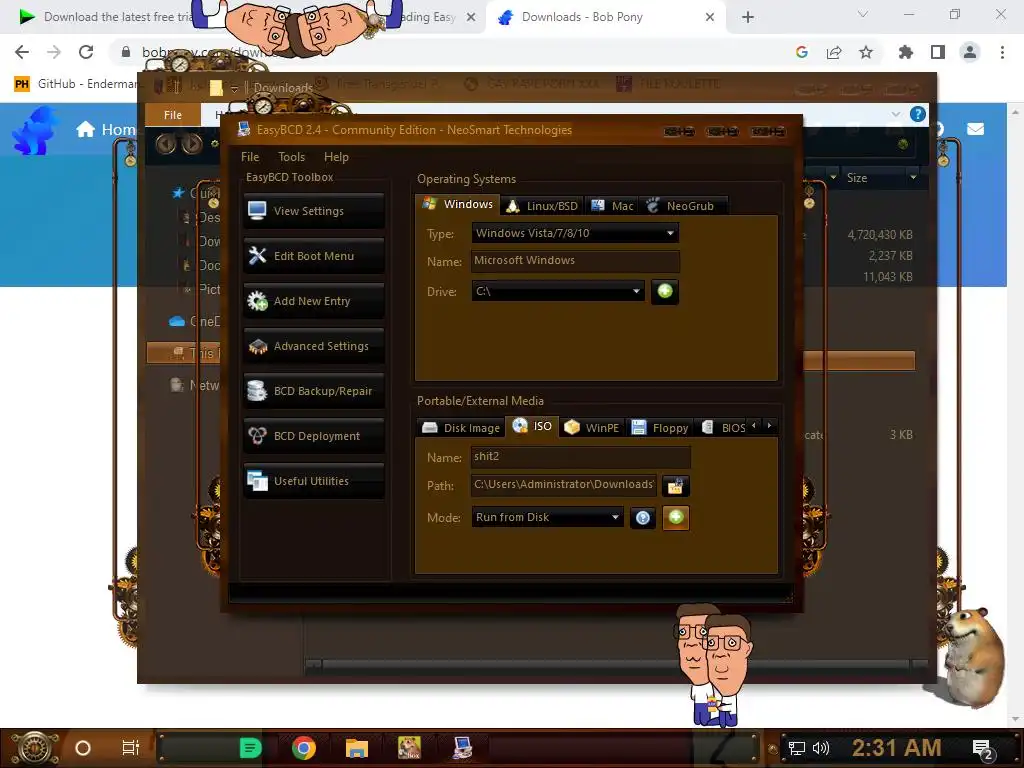
Task: Switch to WinPE tab
Action: point(592,428)
